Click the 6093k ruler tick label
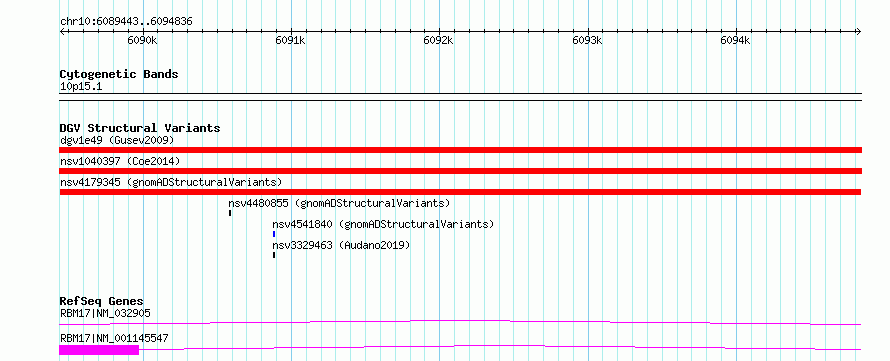This screenshot has height=361, width=890. pos(587,41)
